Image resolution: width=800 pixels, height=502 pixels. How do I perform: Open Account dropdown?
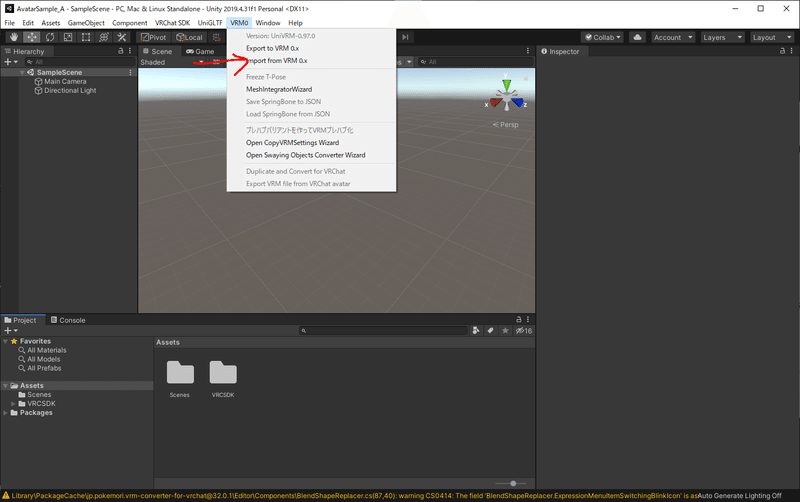pyautogui.click(x=672, y=37)
